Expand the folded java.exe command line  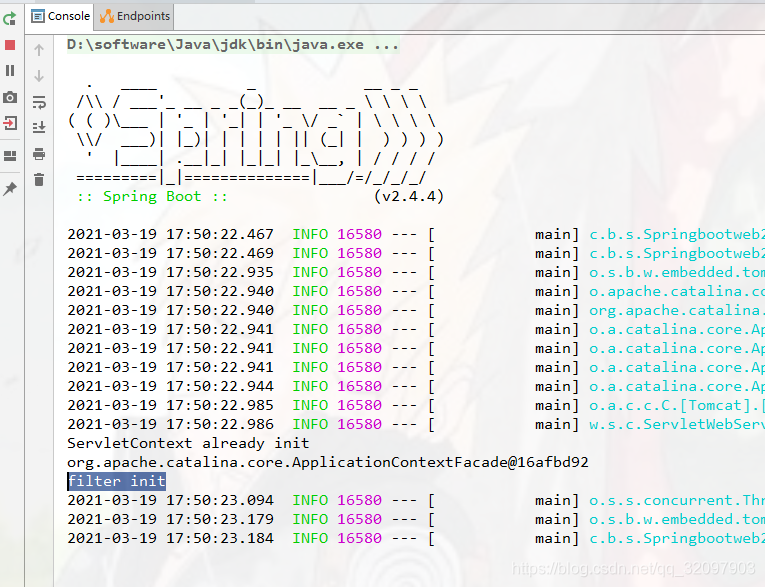point(233,45)
